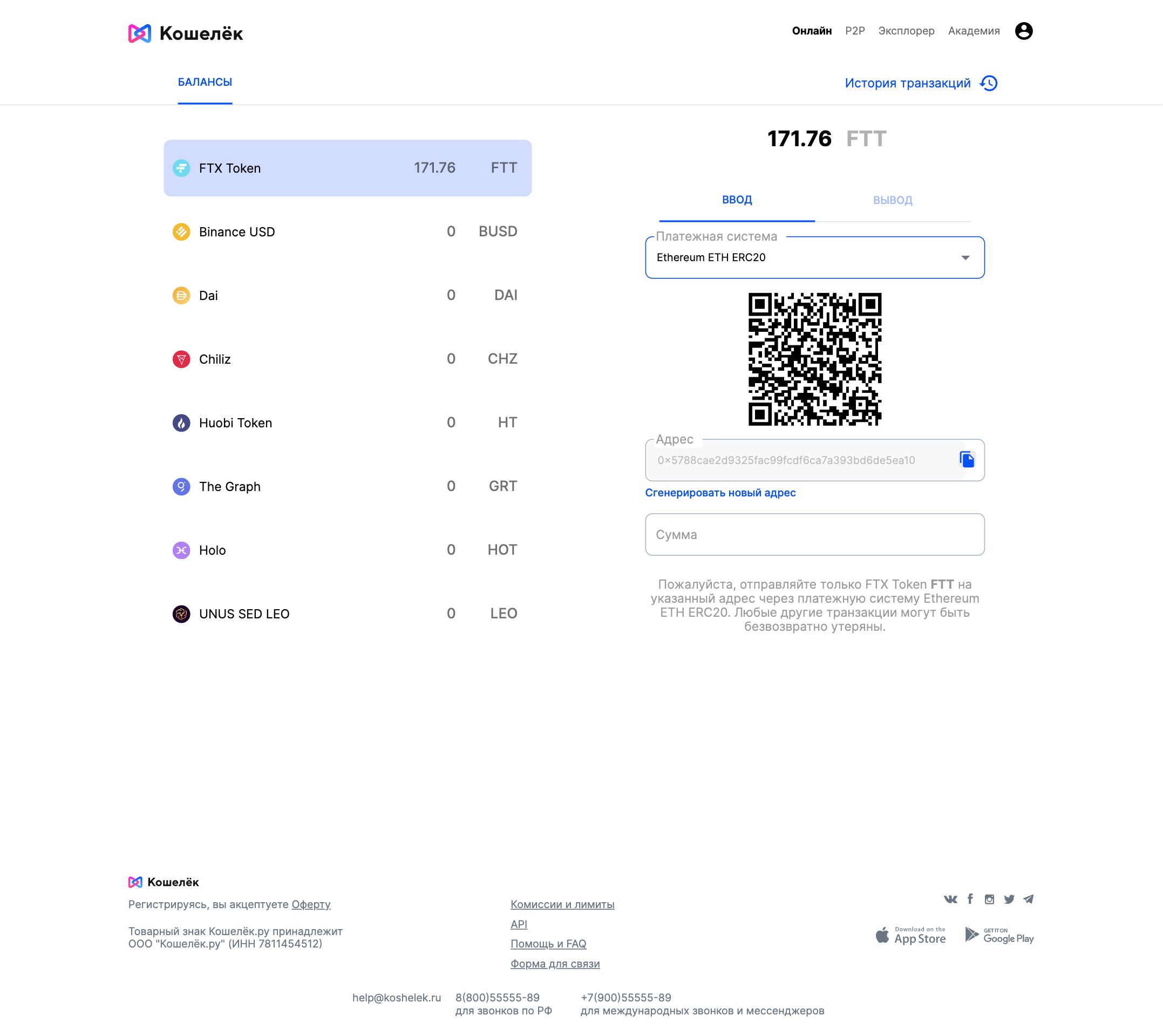
Task: Open the Академия menu item
Action: pyautogui.click(x=974, y=31)
